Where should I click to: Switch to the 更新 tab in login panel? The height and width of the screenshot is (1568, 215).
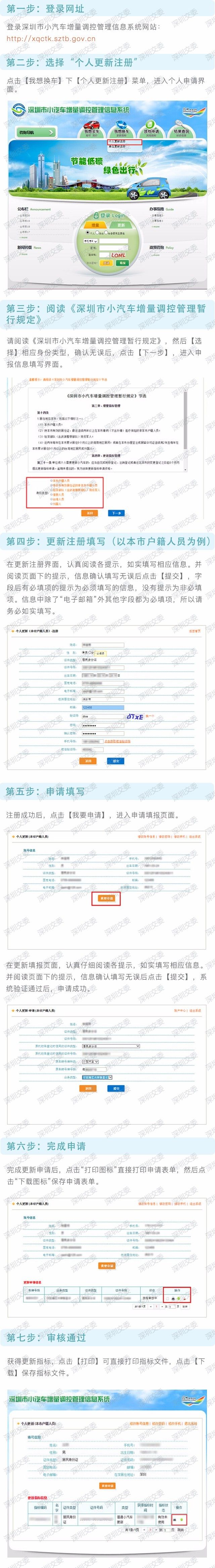[121, 224]
